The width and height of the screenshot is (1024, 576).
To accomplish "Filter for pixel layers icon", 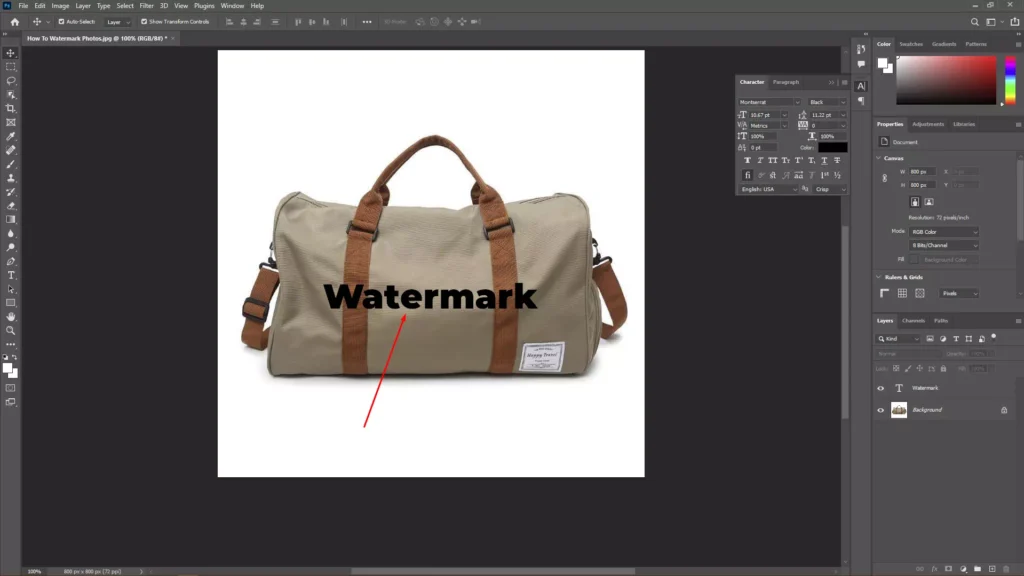I will click(930, 339).
